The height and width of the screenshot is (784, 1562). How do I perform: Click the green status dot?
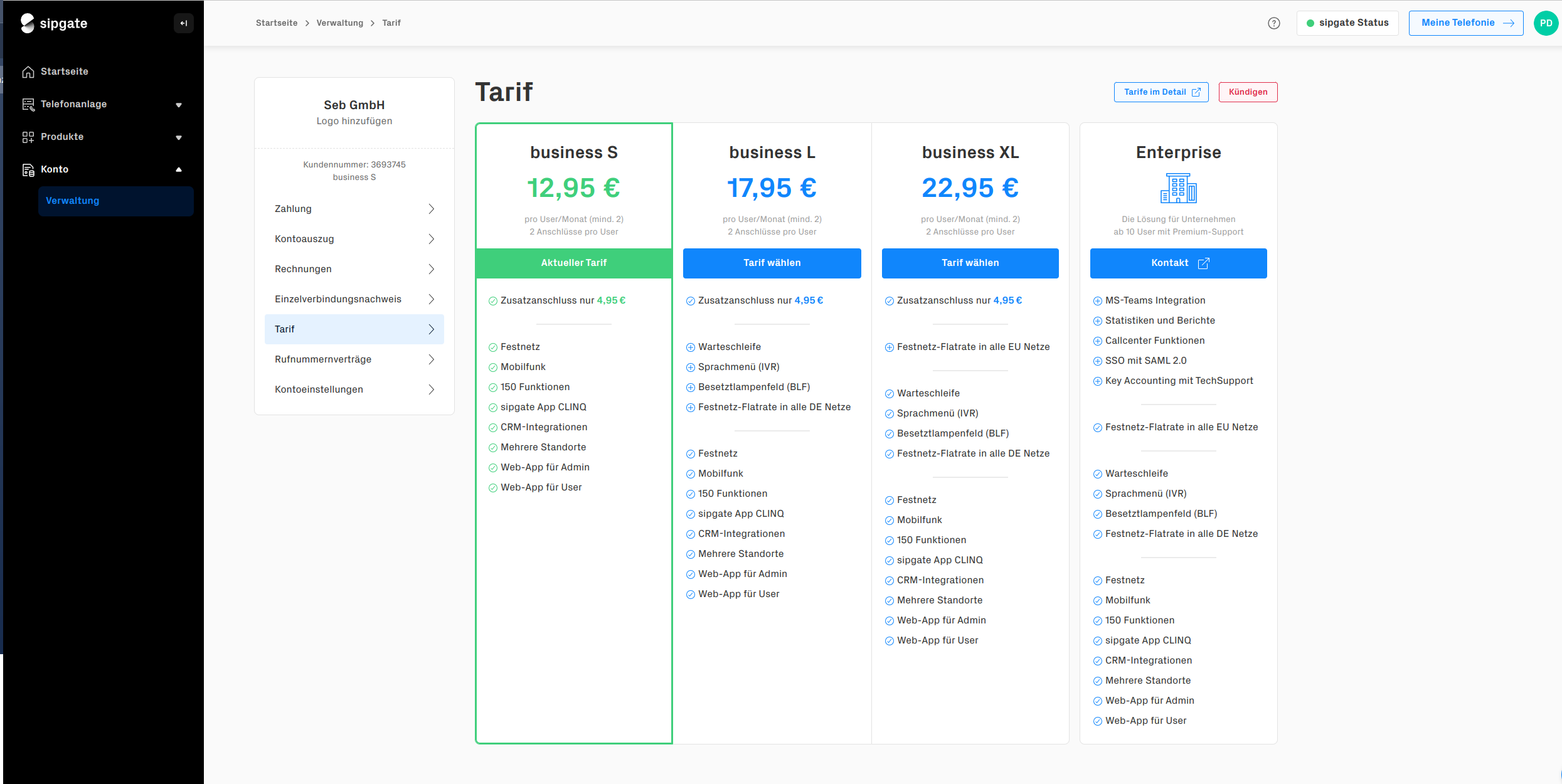tap(1310, 23)
